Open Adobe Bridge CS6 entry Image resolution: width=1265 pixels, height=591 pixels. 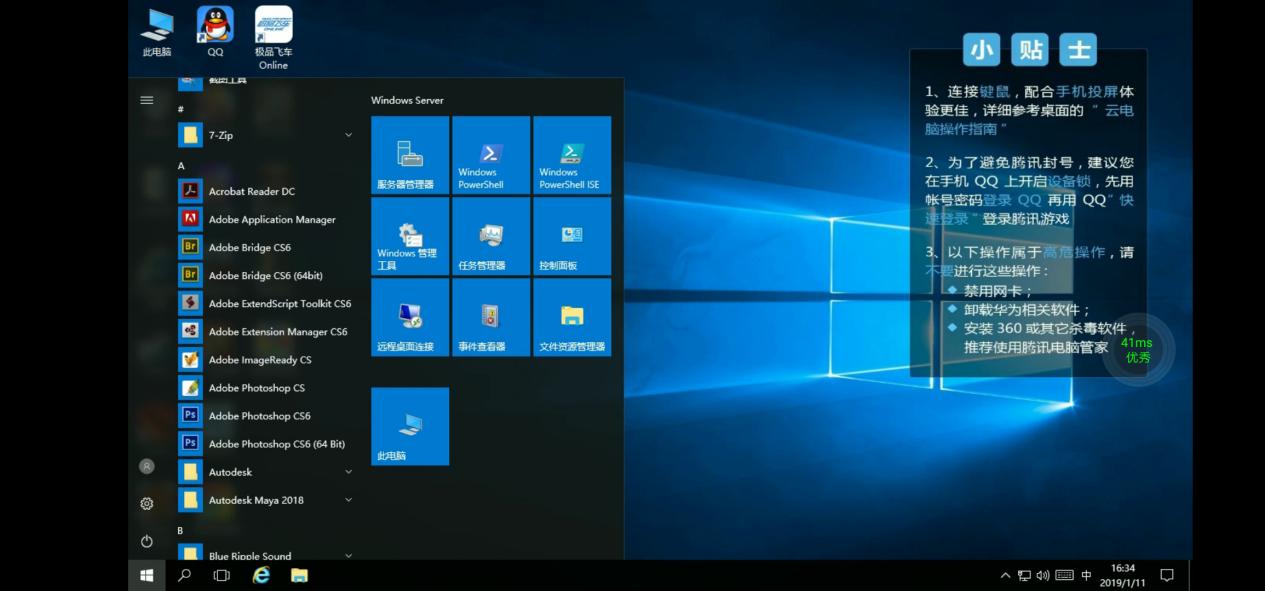click(x=266, y=247)
